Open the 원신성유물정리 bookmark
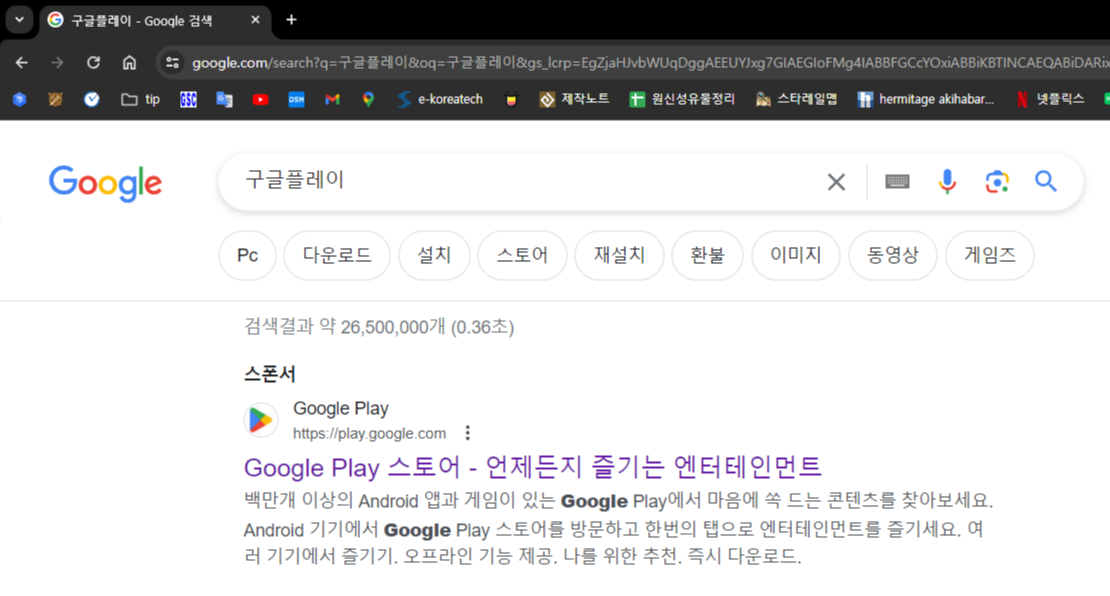Screen dimensions: 1110x596 [x=682, y=100]
